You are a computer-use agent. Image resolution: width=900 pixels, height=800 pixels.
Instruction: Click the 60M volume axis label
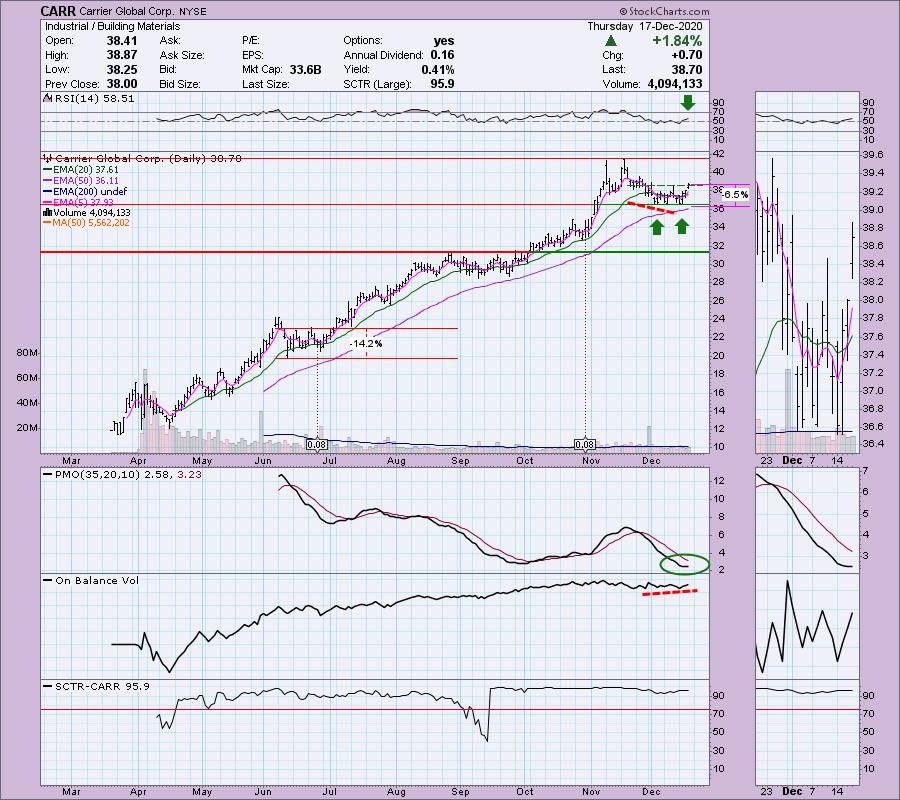(27, 378)
